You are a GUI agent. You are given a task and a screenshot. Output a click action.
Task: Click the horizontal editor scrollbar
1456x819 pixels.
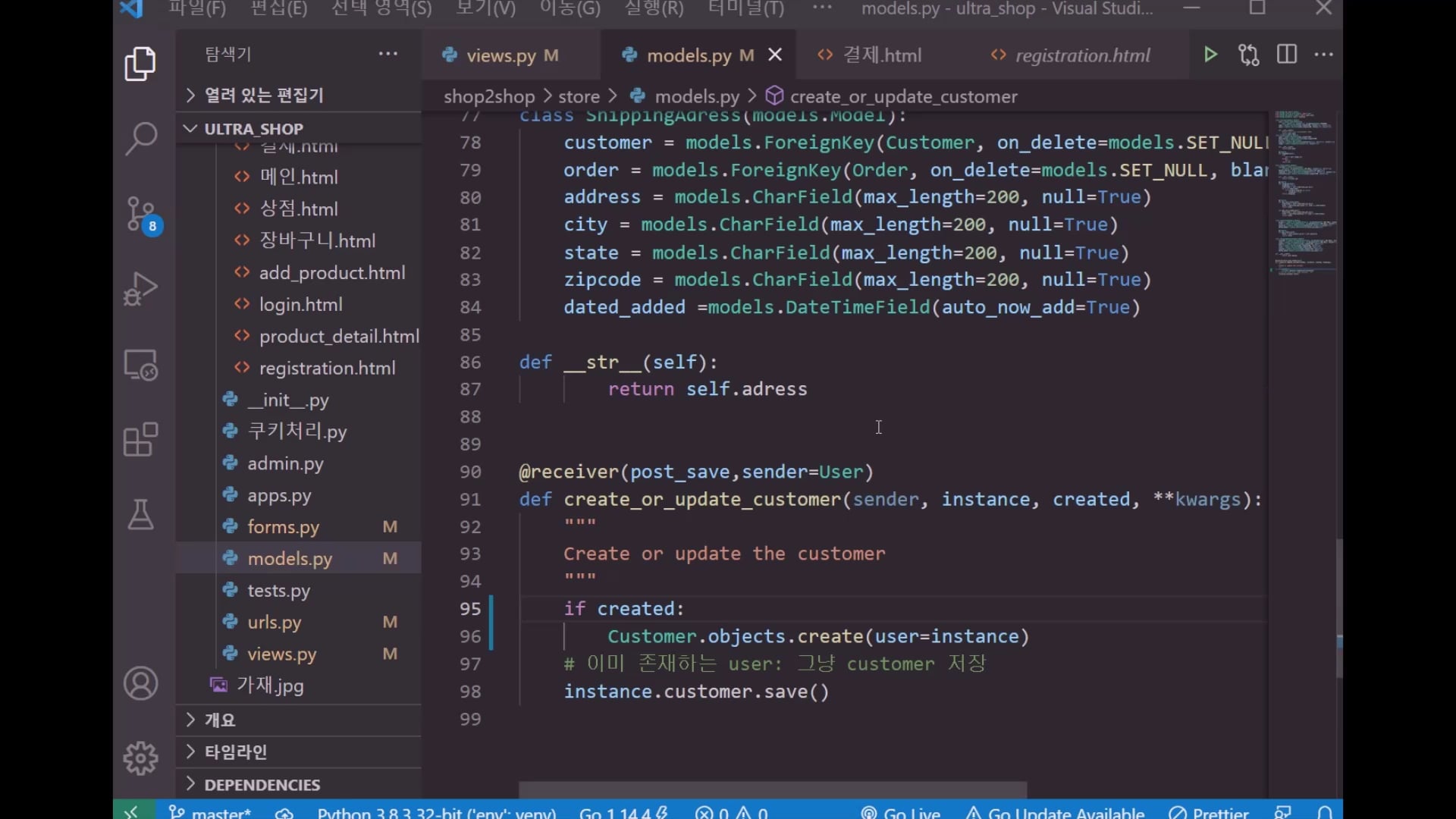click(772, 789)
